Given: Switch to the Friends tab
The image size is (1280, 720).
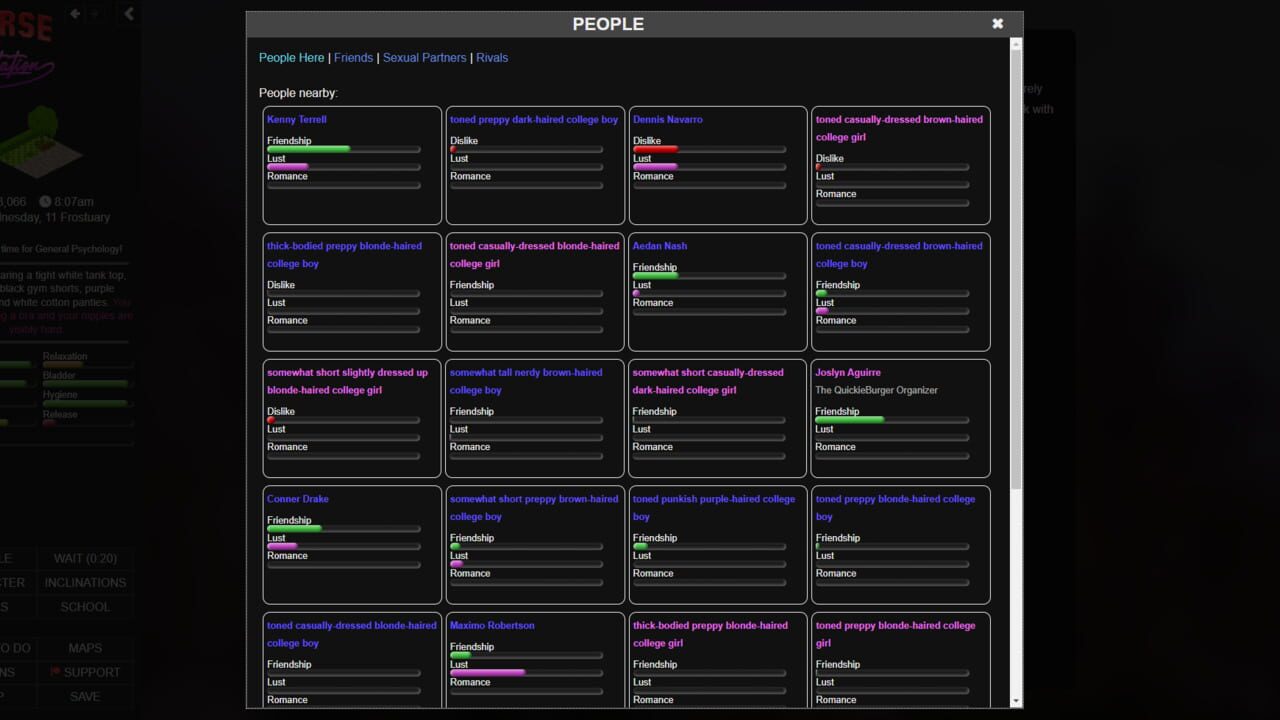Looking at the screenshot, I should tap(353, 58).
